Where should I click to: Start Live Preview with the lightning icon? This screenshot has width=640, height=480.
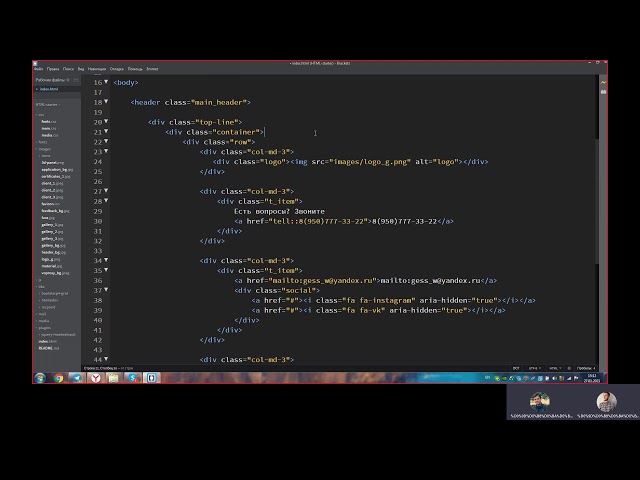(603, 82)
